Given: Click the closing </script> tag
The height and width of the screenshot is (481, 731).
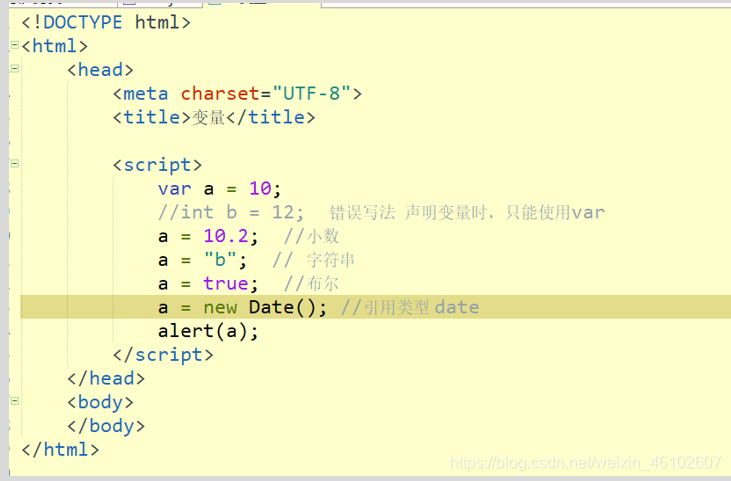Looking at the screenshot, I should click(x=163, y=355).
